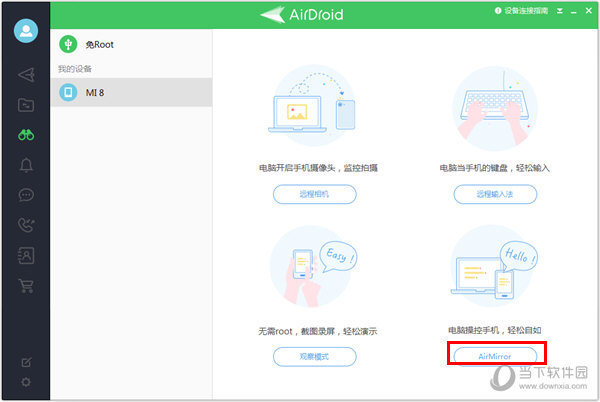
Task: Open the user profile avatar
Action: [26, 31]
